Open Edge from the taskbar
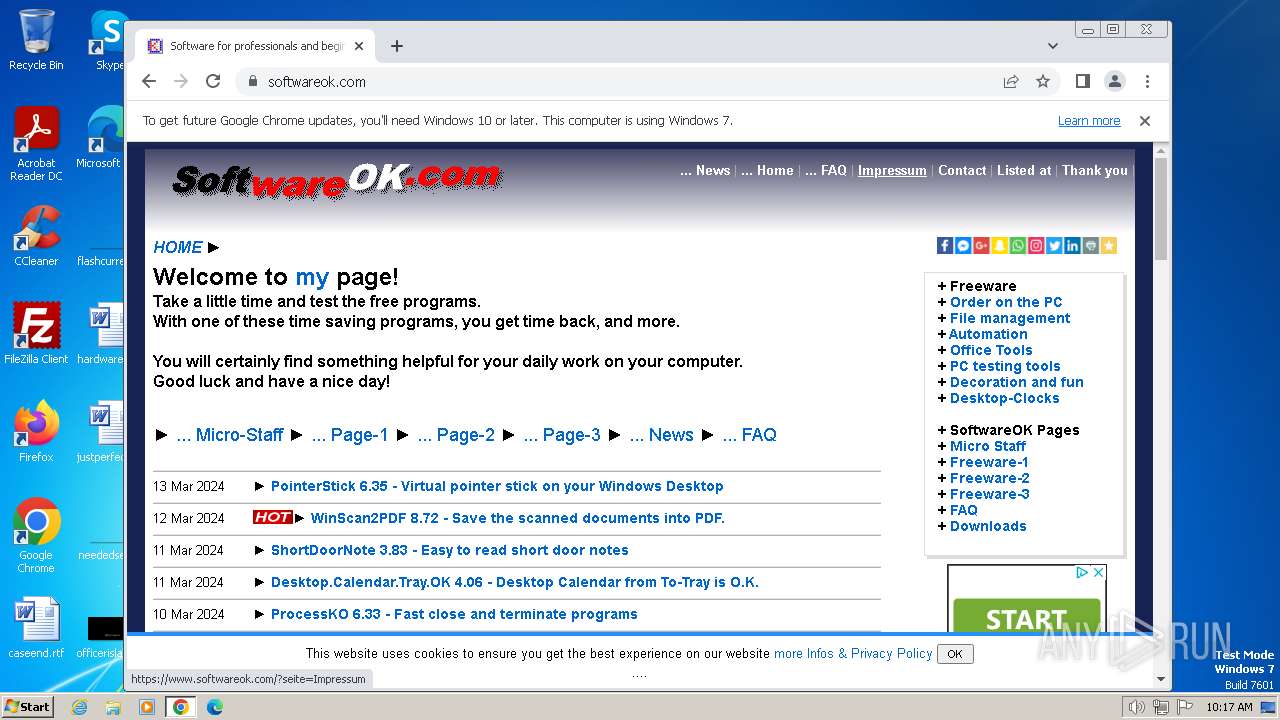 pos(214,707)
